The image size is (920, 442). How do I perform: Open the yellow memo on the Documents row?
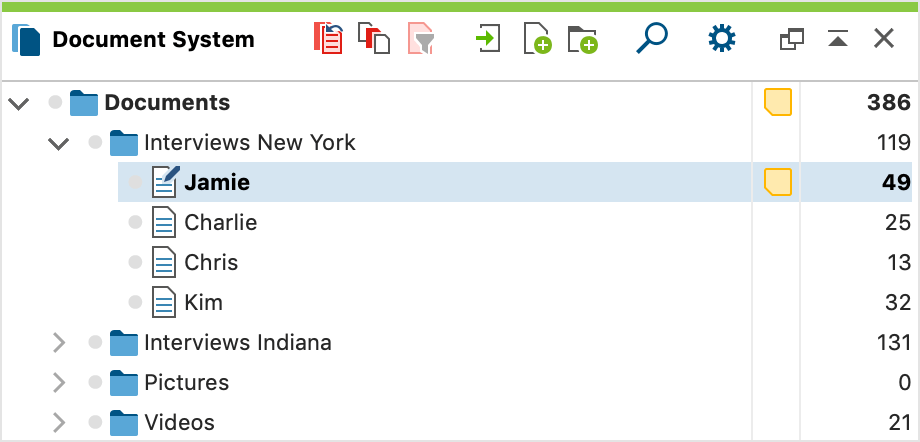777,102
